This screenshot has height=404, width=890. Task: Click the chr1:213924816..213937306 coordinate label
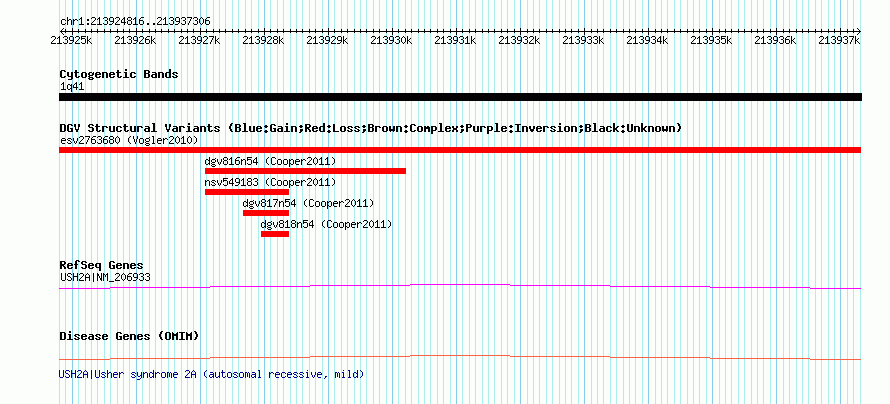click(135, 22)
